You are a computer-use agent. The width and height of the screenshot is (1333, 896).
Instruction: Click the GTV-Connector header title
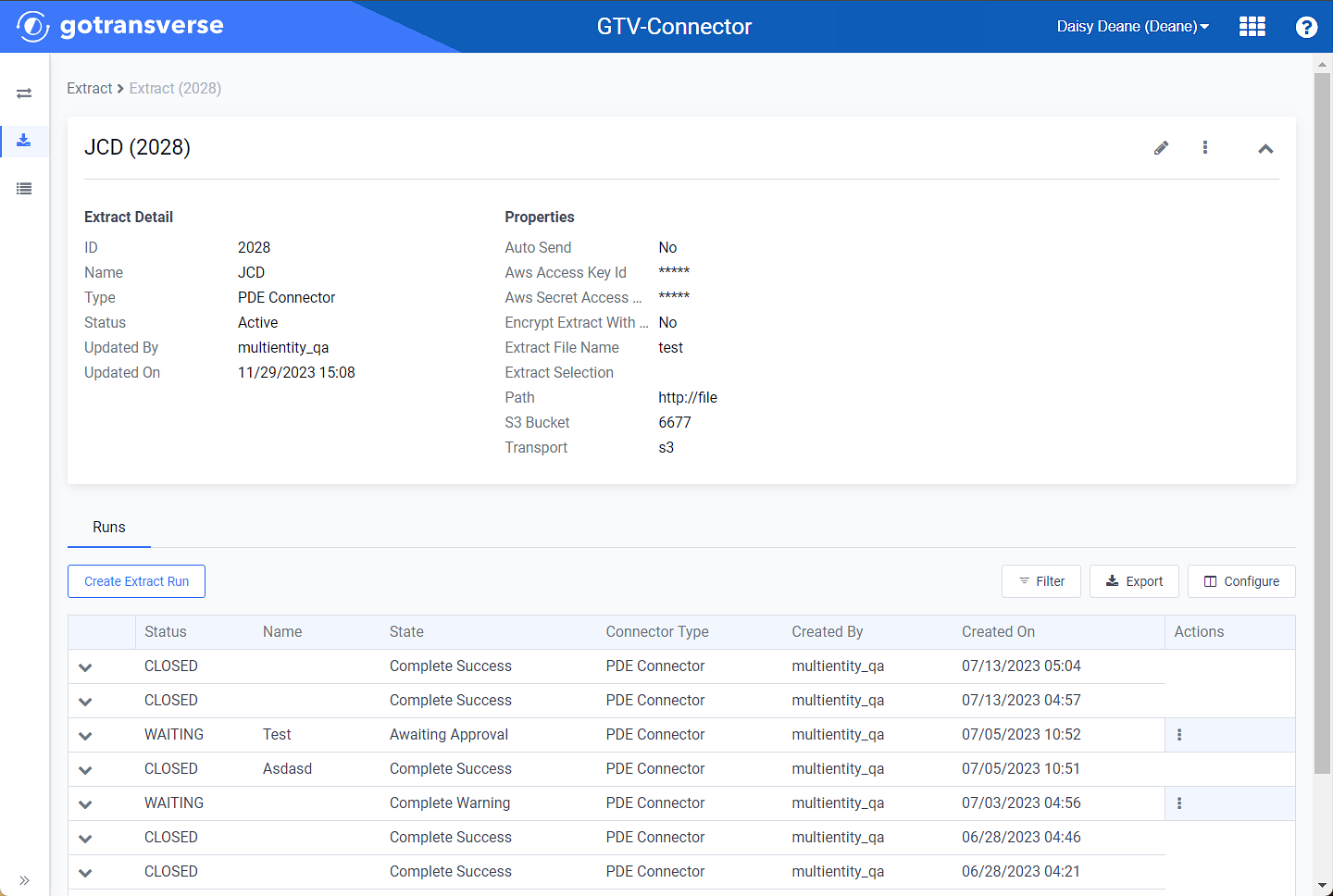[x=674, y=27]
